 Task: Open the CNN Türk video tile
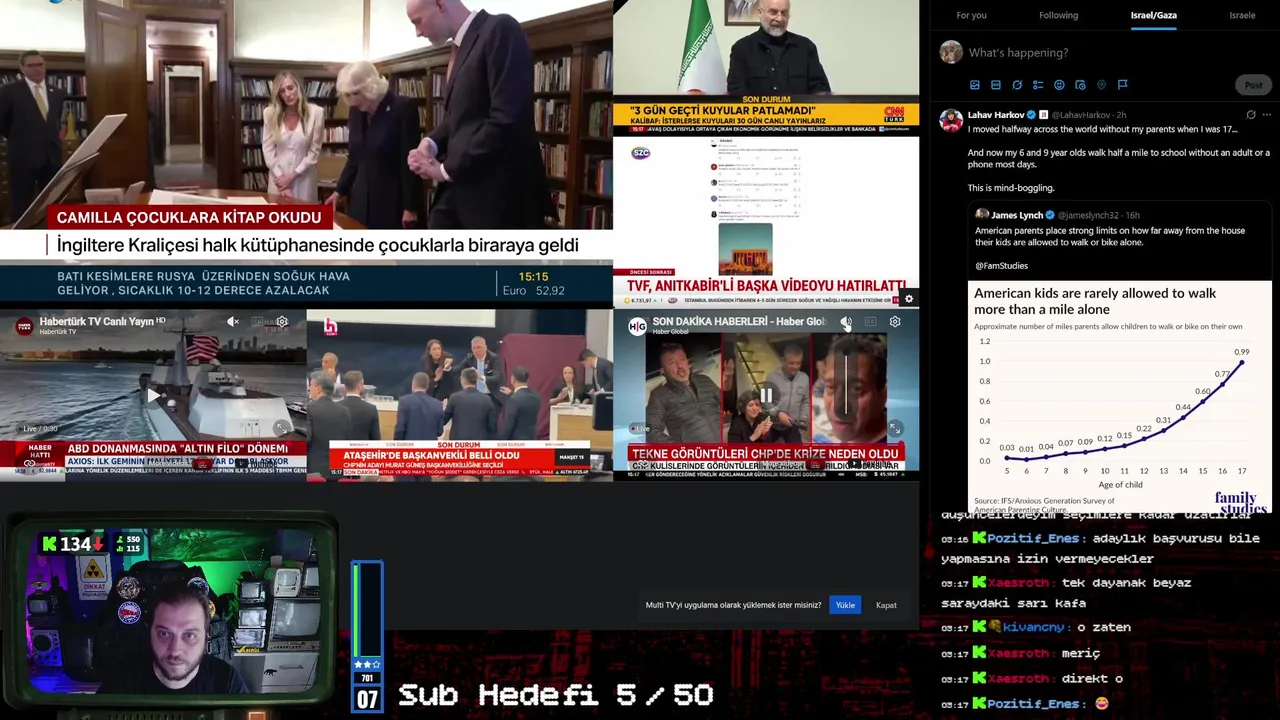(766, 66)
